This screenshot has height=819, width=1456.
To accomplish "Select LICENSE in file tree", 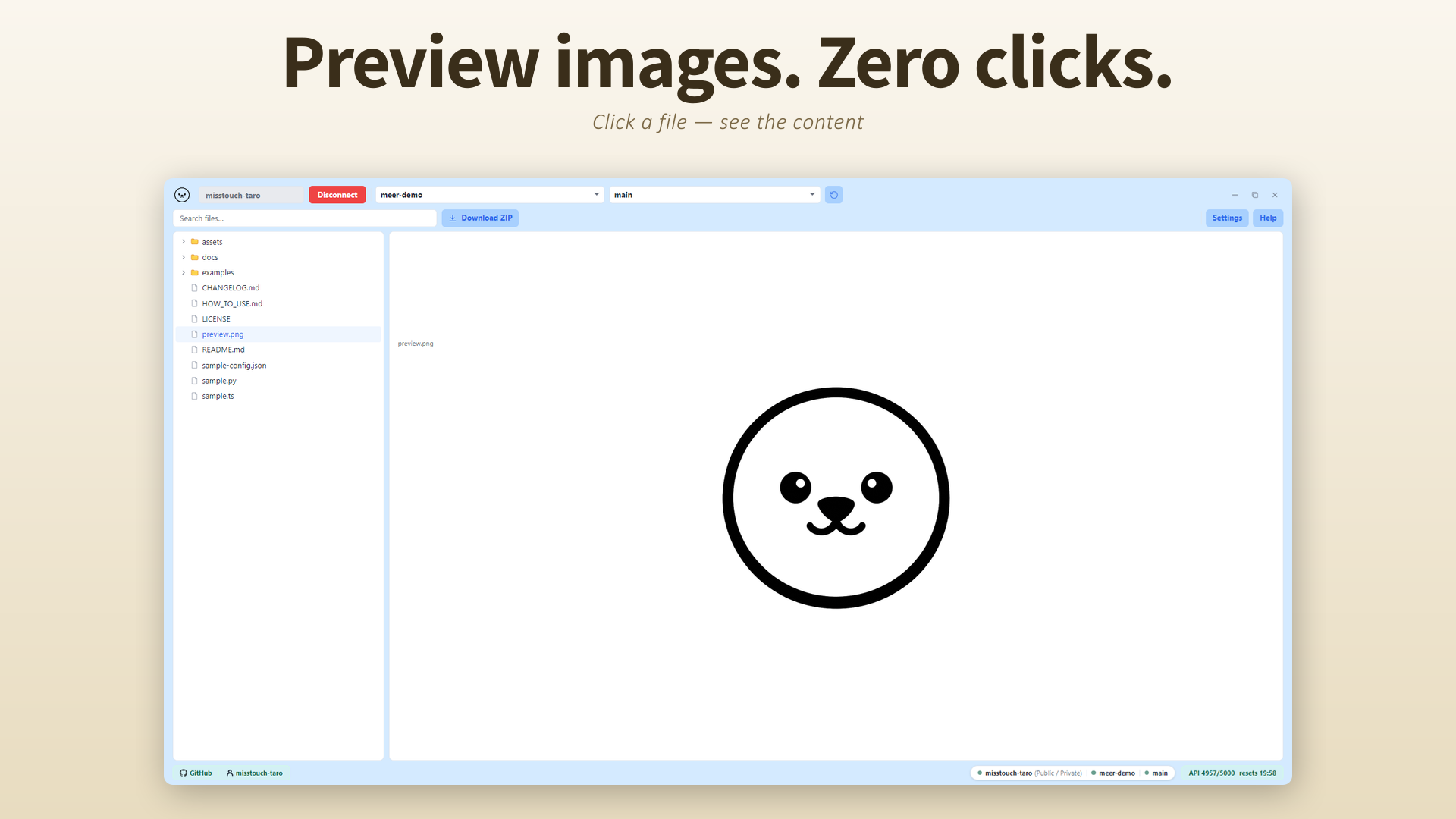I will pos(278,319).
